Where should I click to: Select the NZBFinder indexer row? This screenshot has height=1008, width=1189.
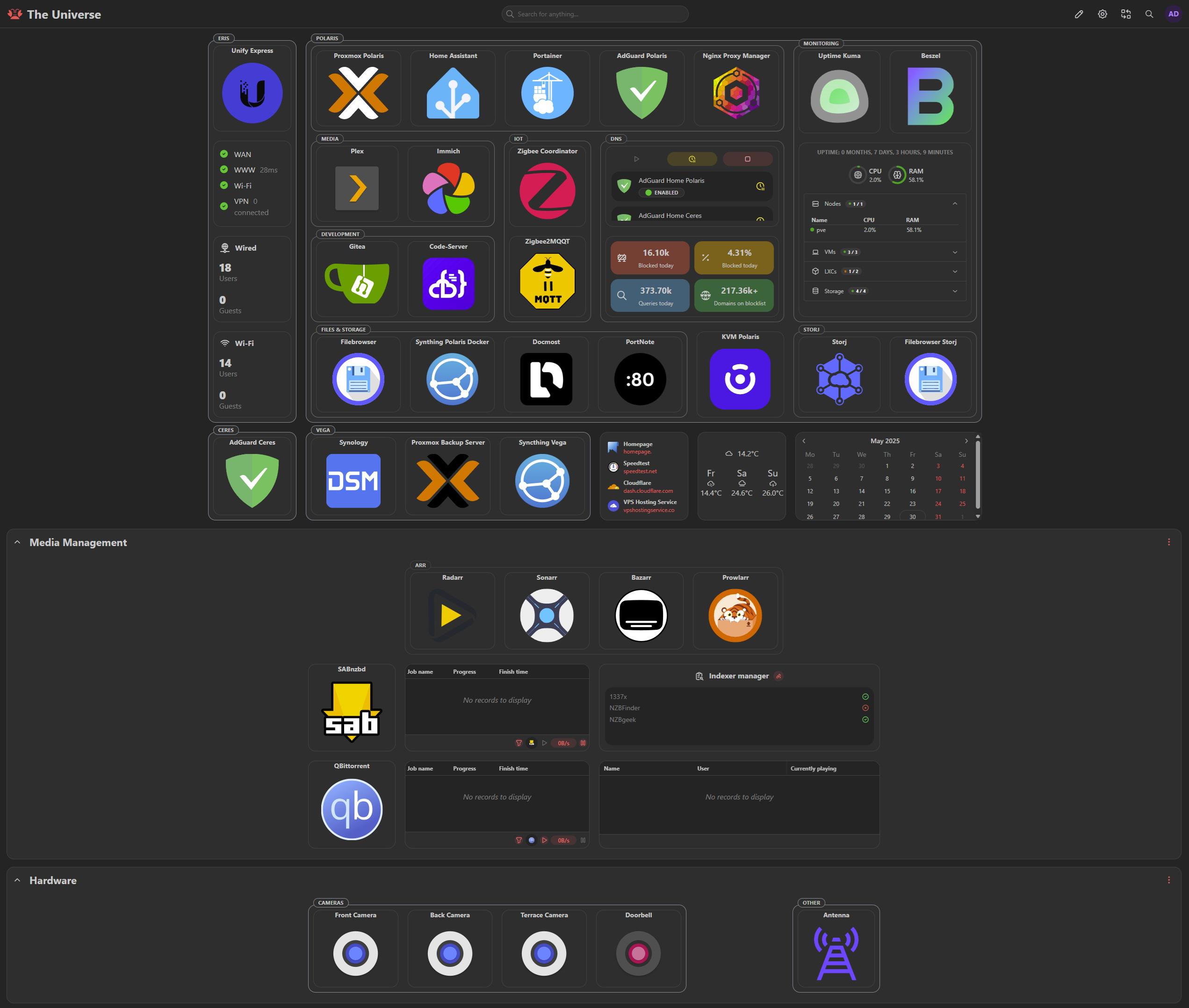[739, 708]
